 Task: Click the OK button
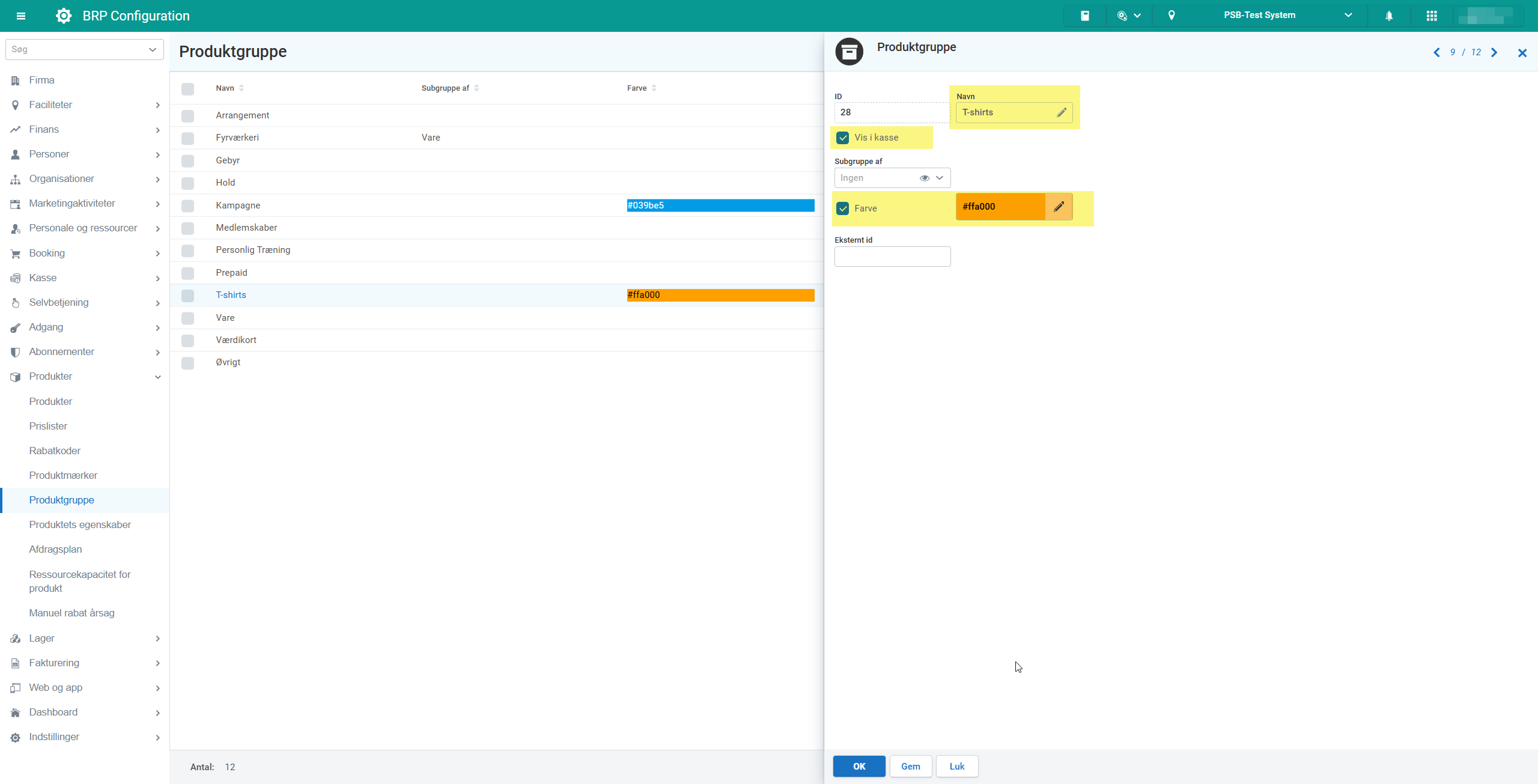(859, 767)
